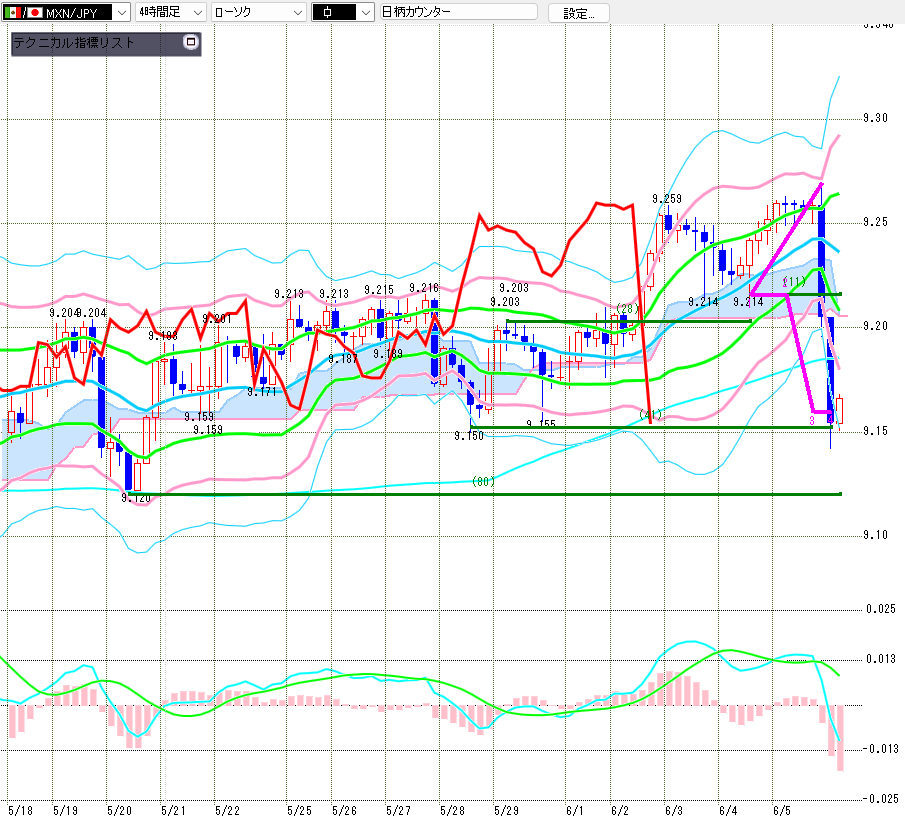This screenshot has height=818, width=905.
Task: Click the 9.187 price label
Action: [343, 359]
